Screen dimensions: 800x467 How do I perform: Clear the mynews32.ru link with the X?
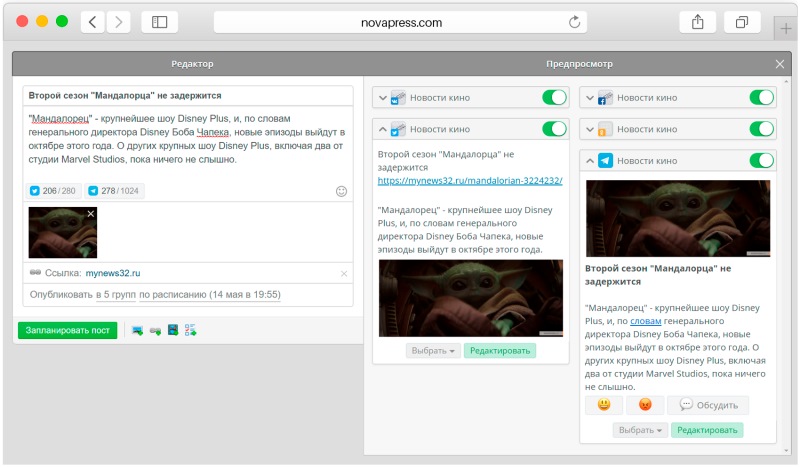[344, 273]
